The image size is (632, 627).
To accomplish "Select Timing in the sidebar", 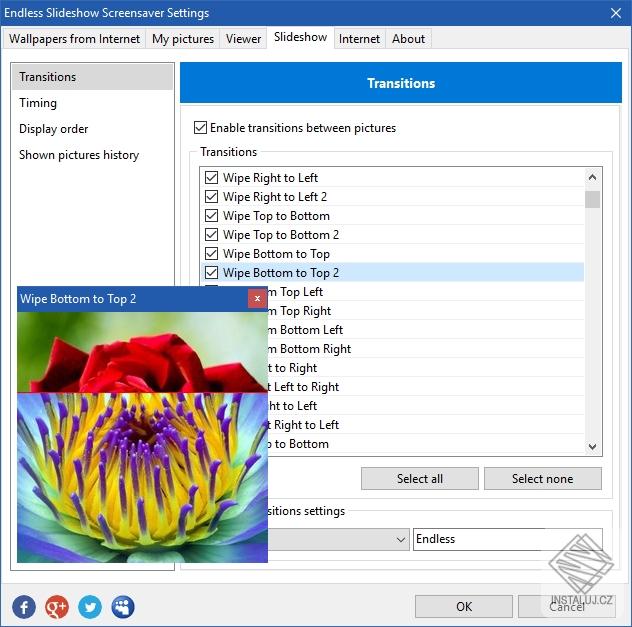I will click(93, 103).
